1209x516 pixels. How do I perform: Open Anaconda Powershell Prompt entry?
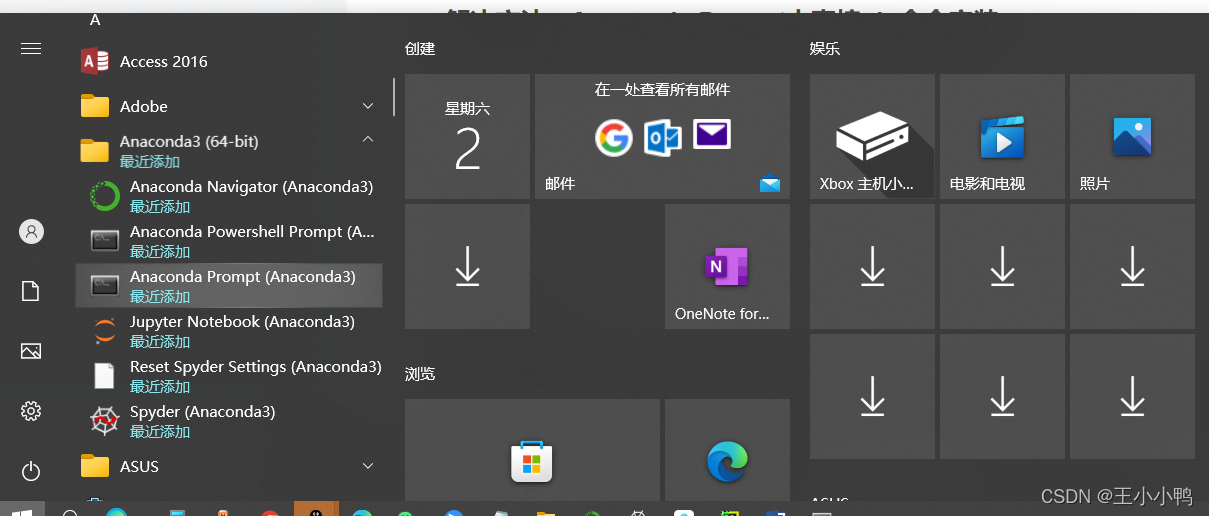[x=229, y=241]
